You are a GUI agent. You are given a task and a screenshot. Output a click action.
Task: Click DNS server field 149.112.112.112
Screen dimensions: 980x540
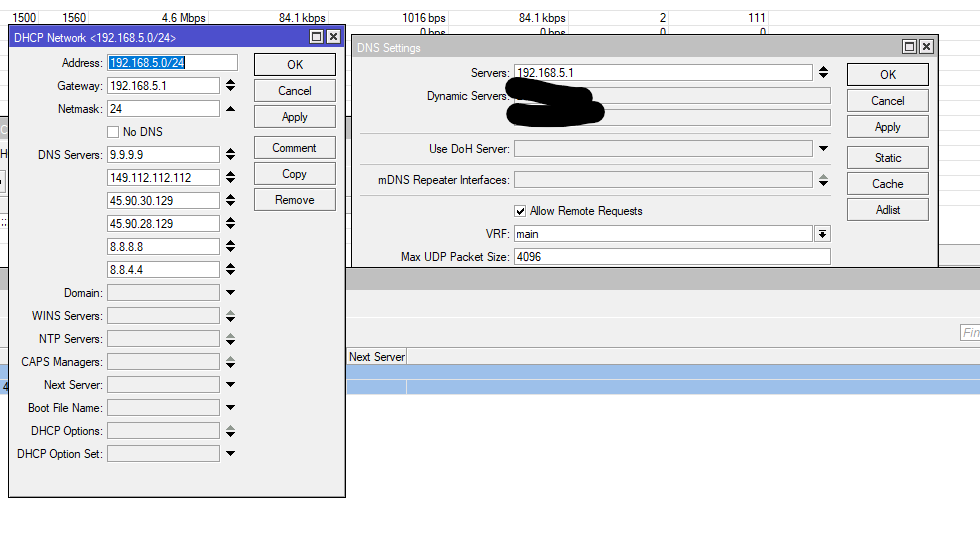point(163,178)
